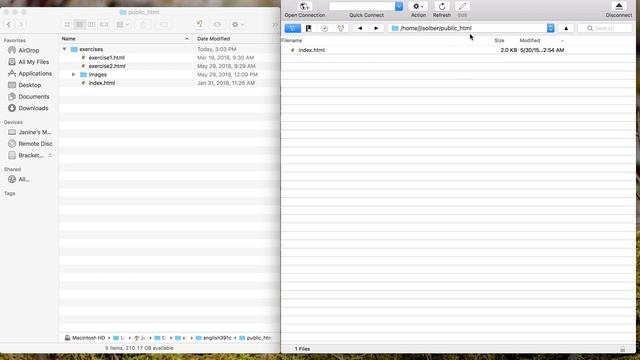Open the Finder arrange-by dropdown
Viewport: 640px width, 360px height.
click(x=122, y=24)
